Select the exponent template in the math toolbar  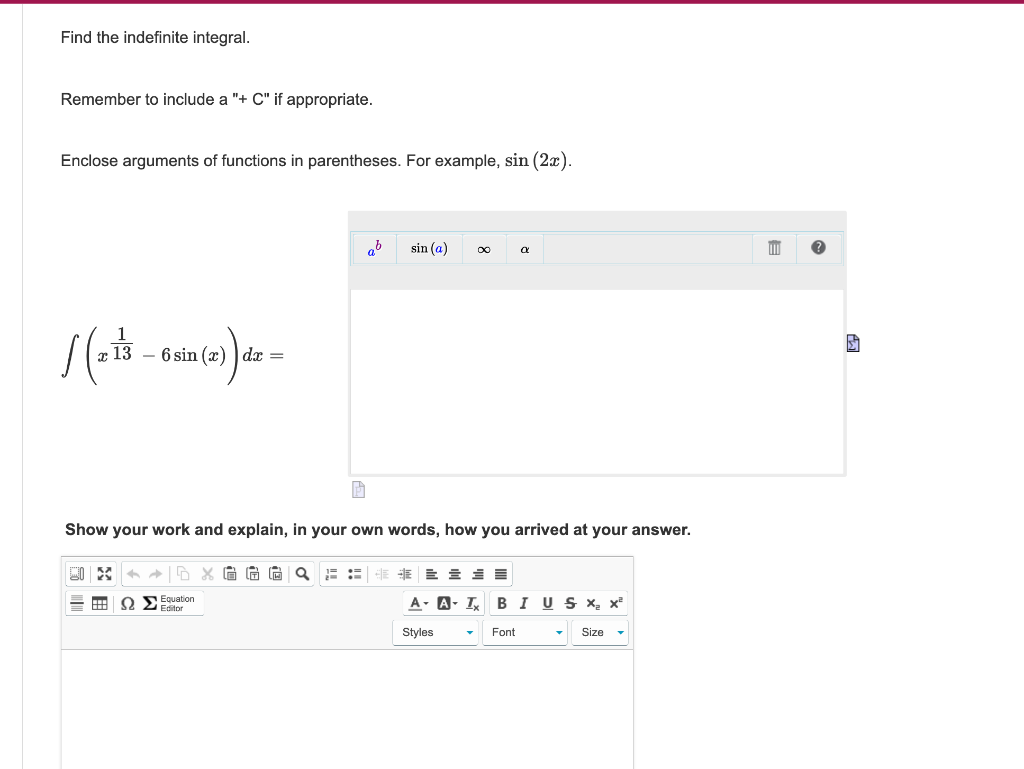[x=372, y=249]
